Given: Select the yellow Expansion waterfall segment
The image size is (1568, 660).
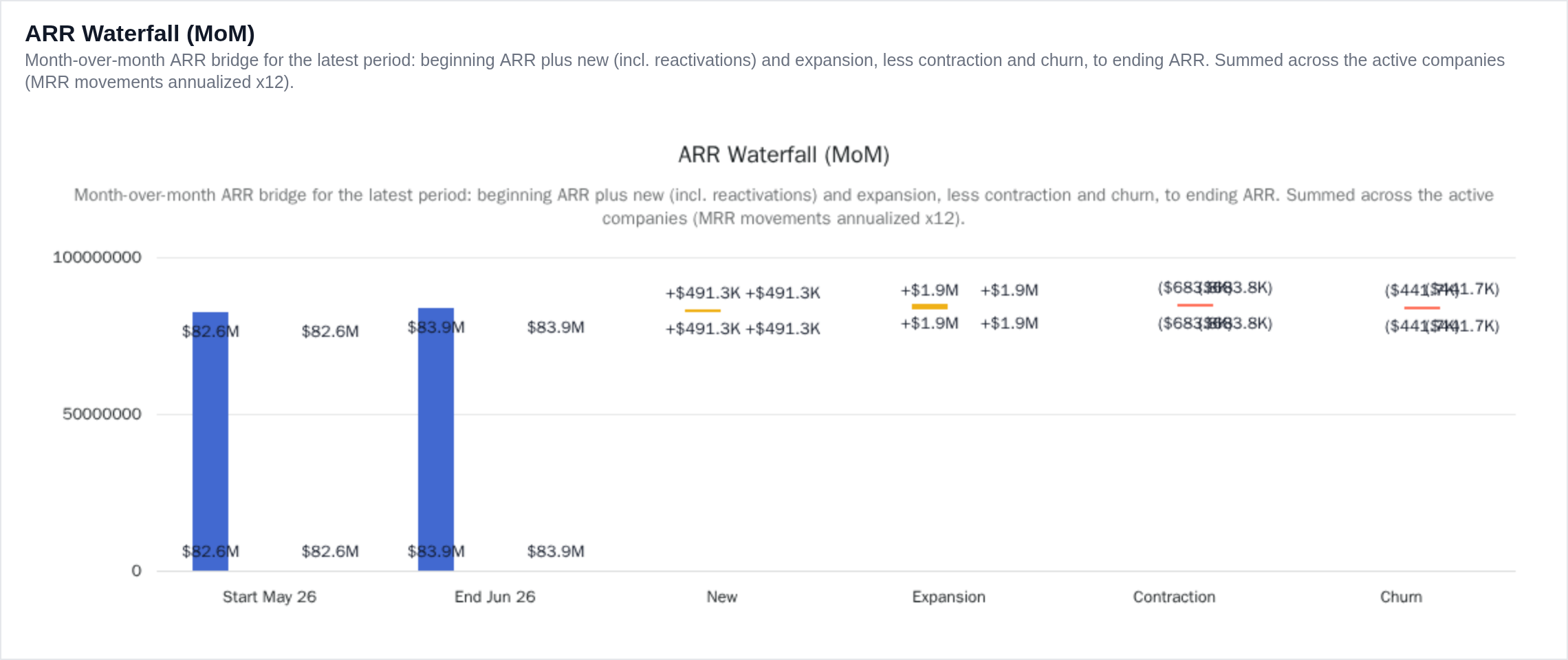Looking at the screenshot, I should (930, 307).
